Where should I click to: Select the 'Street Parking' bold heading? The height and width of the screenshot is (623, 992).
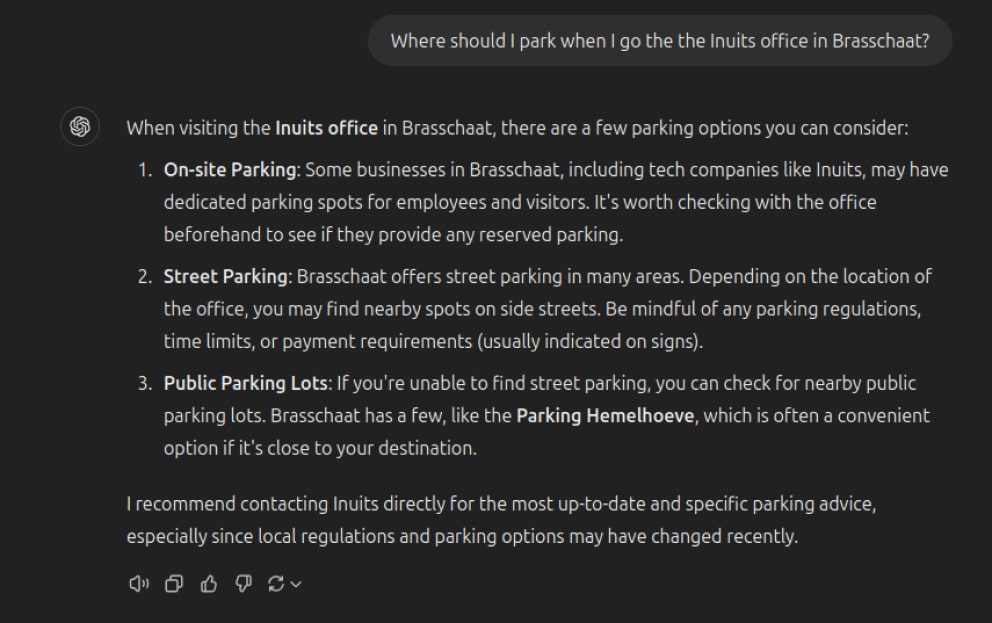pos(226,276)
